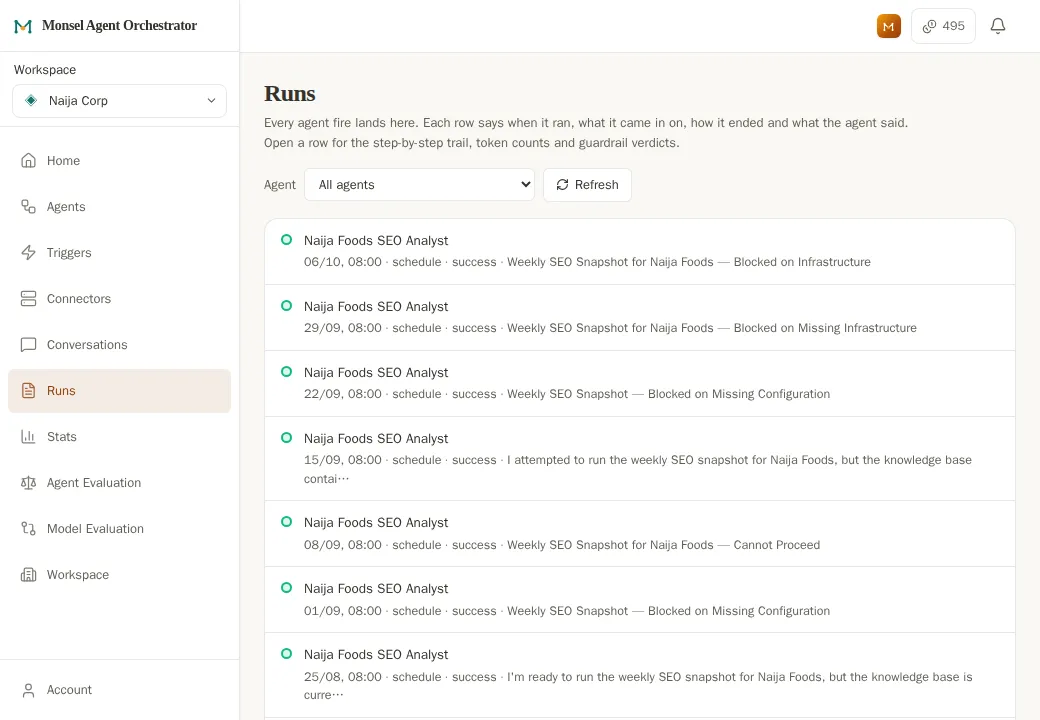Expand the workspace selector chevron
This screenshot has width=1040, height=720.
pyautogui.click(x=212, y=101)
